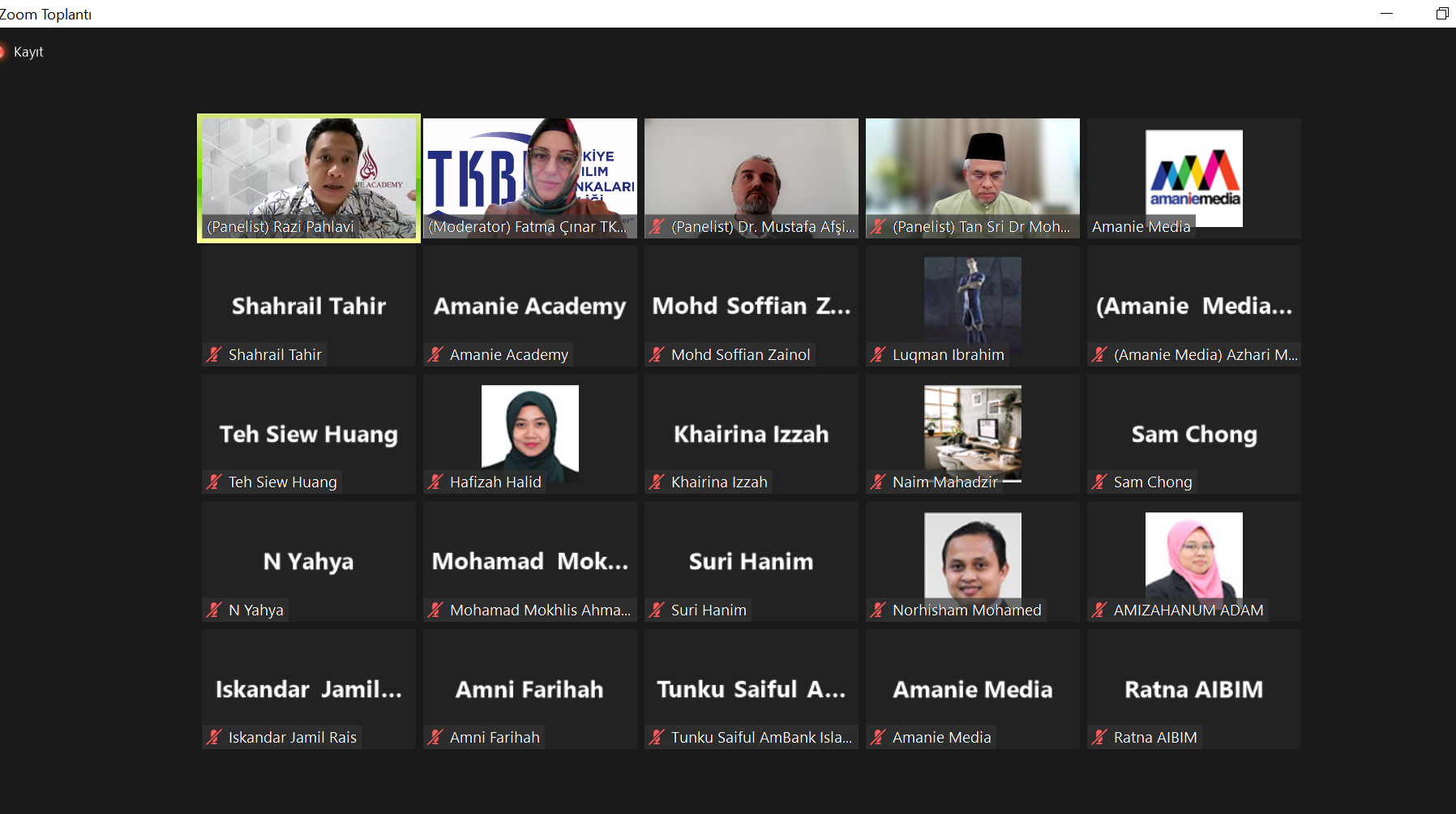This screenshot has height=814, width=1456.
Task: Select Razi Pahlavi's active speaker video
Action: tap(309, 178)
